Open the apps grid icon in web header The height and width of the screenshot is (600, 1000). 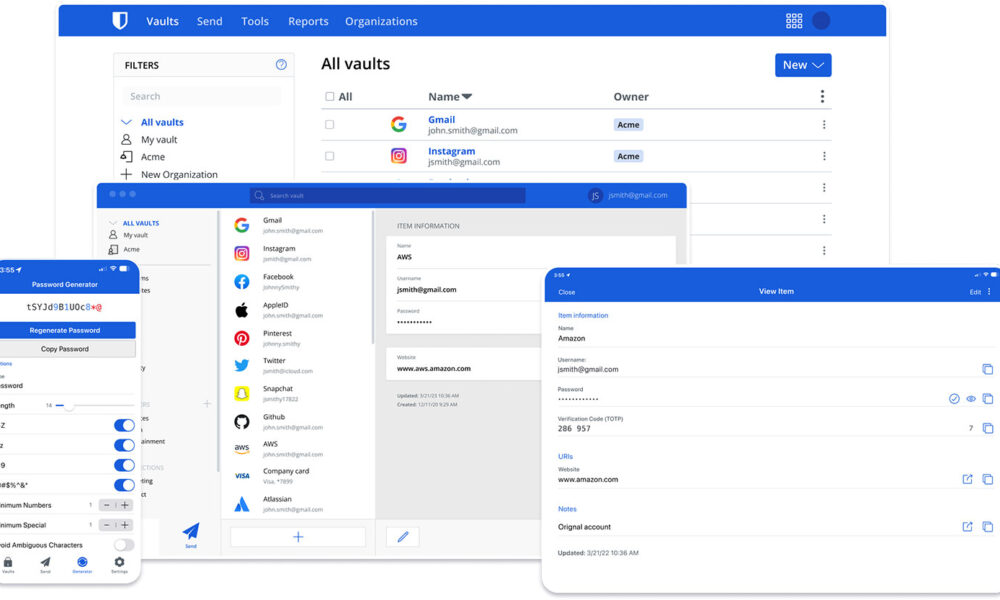(794, 21)
